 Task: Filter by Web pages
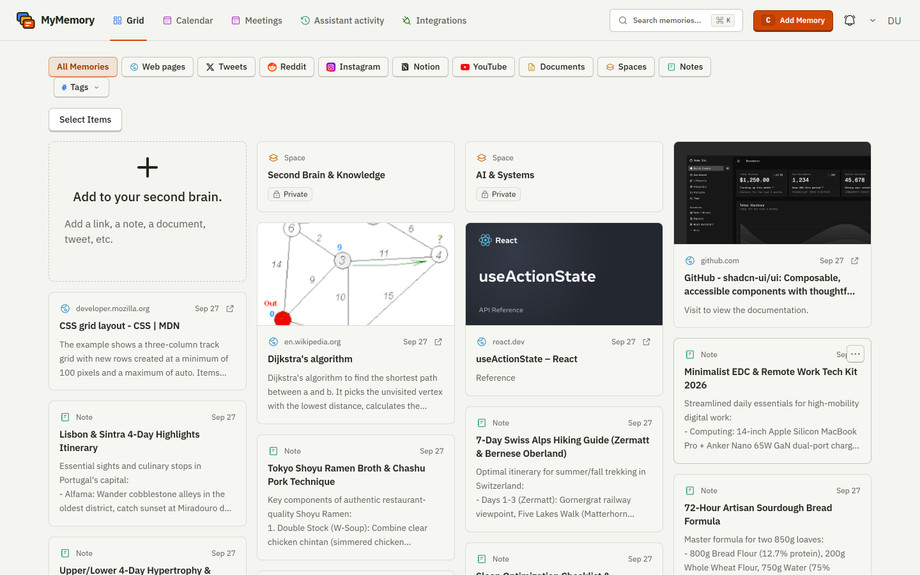[157, 67]
